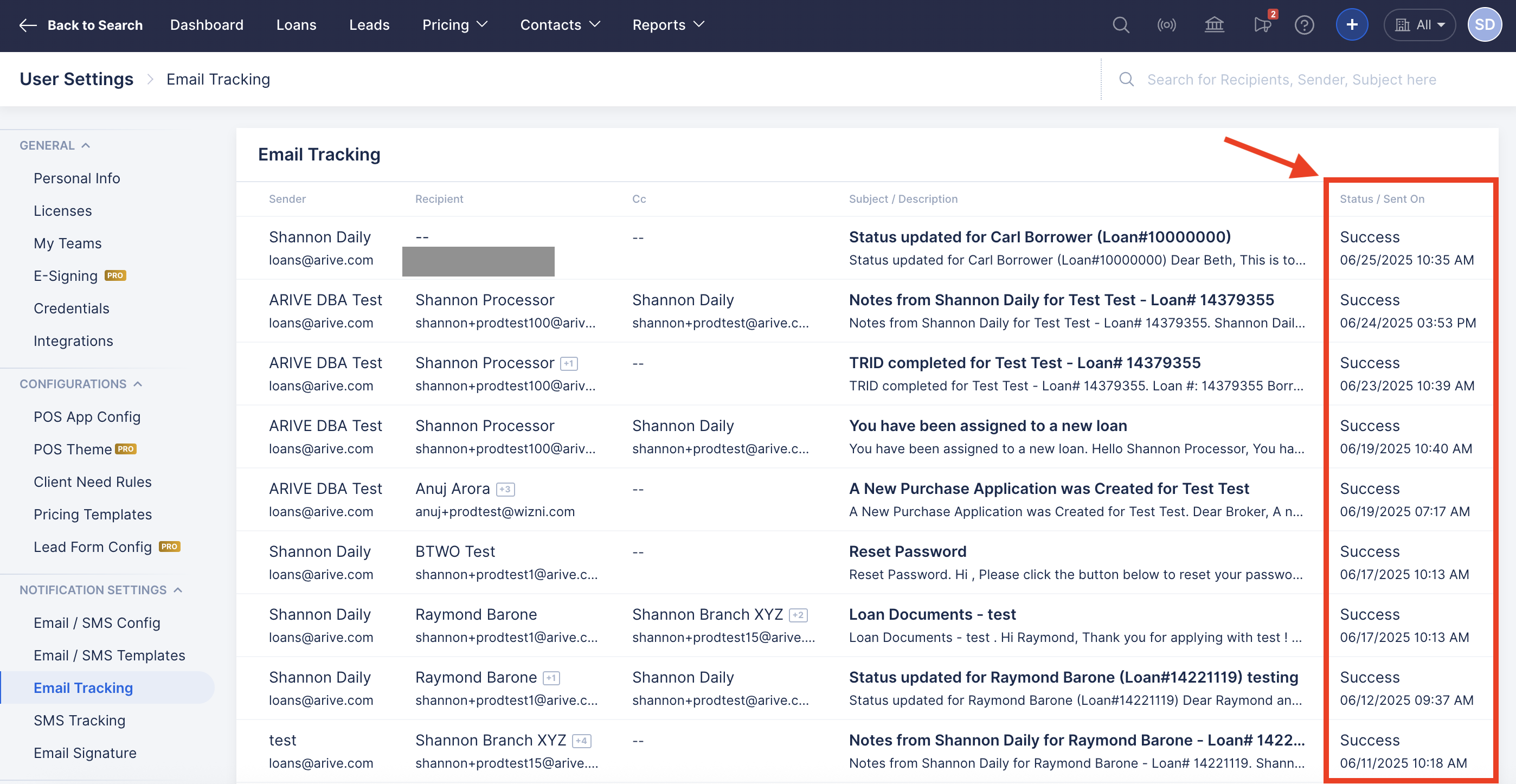This screenshot has width=1516, height=784.
Task: Open the broadcast signal icon
Action: [1166, 25]
